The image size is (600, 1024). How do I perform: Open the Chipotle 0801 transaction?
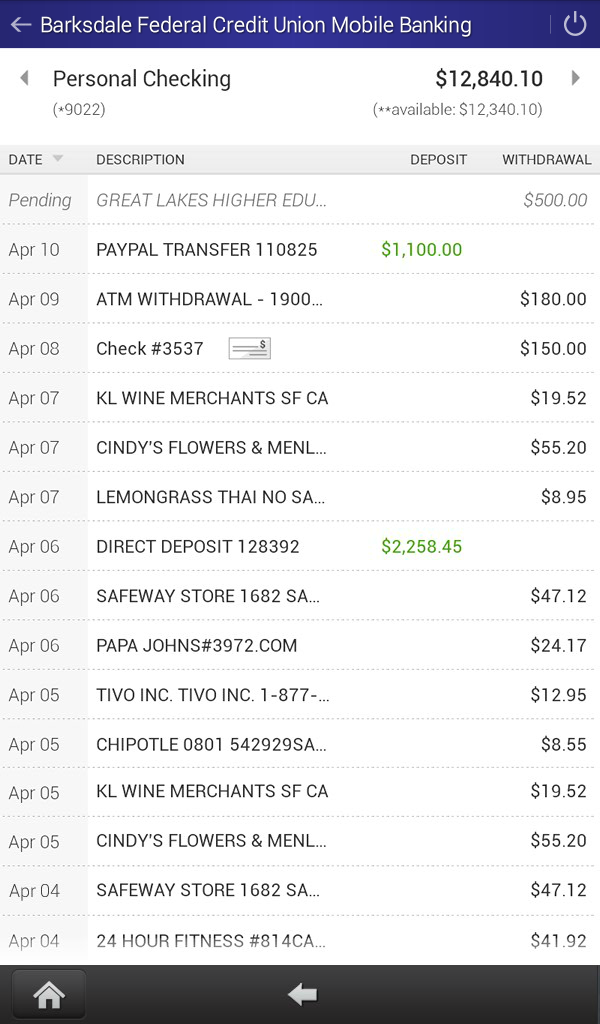[x=300, y=744]
